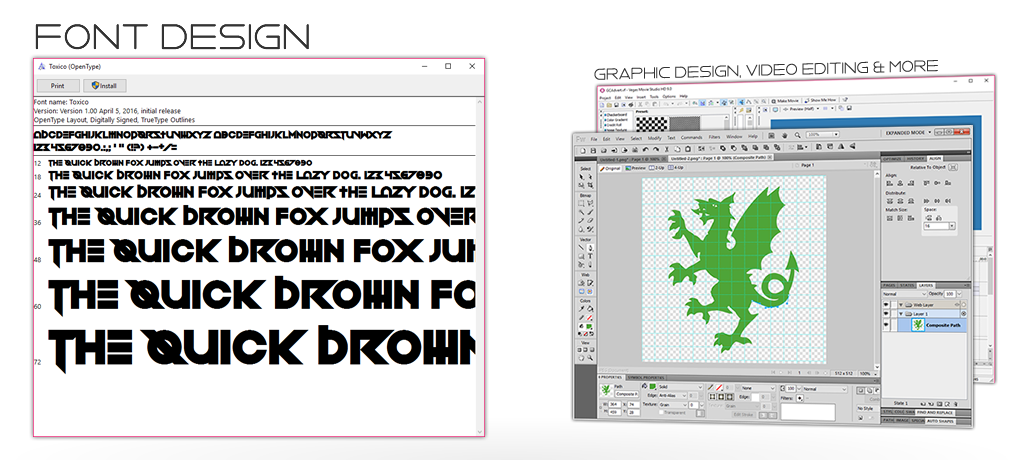The height and width of the screenshot is (460, 1024).
Task: Open the fill type Solid dropdown
Action: point(680,387)
